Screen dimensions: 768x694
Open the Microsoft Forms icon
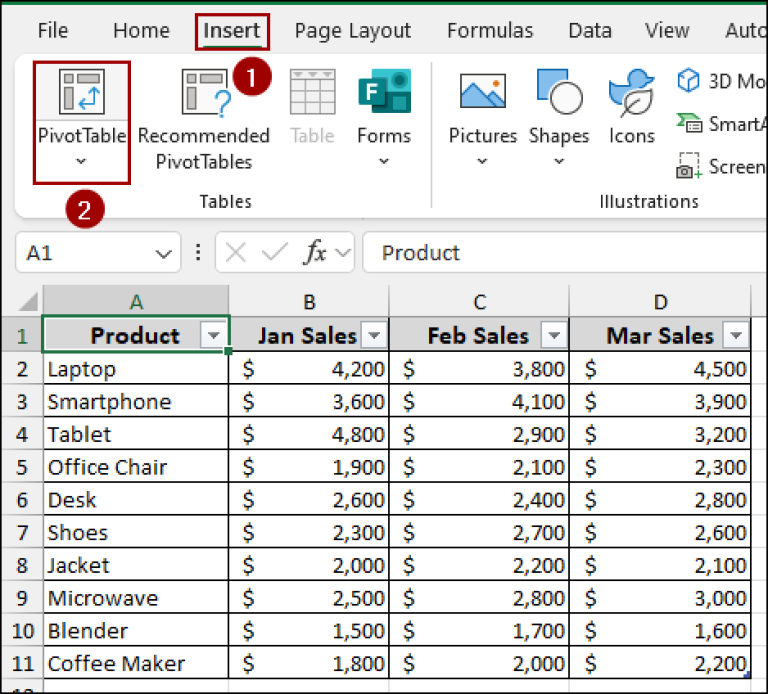(384, 92)
